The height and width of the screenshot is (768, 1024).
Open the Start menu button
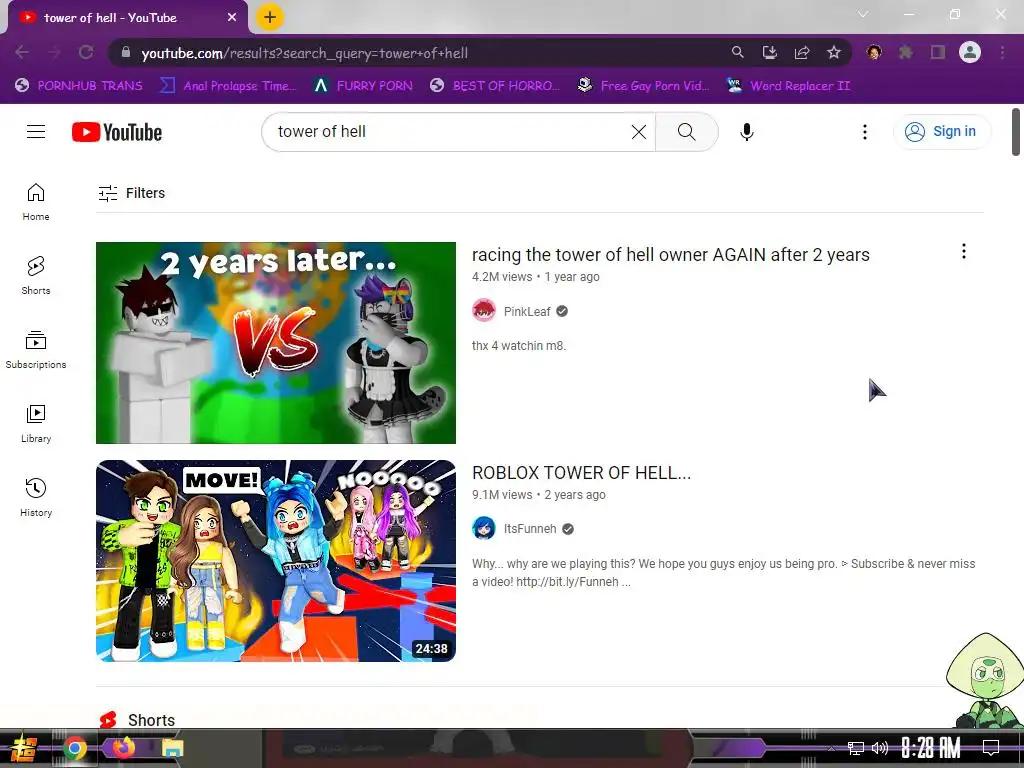(24, 748)
